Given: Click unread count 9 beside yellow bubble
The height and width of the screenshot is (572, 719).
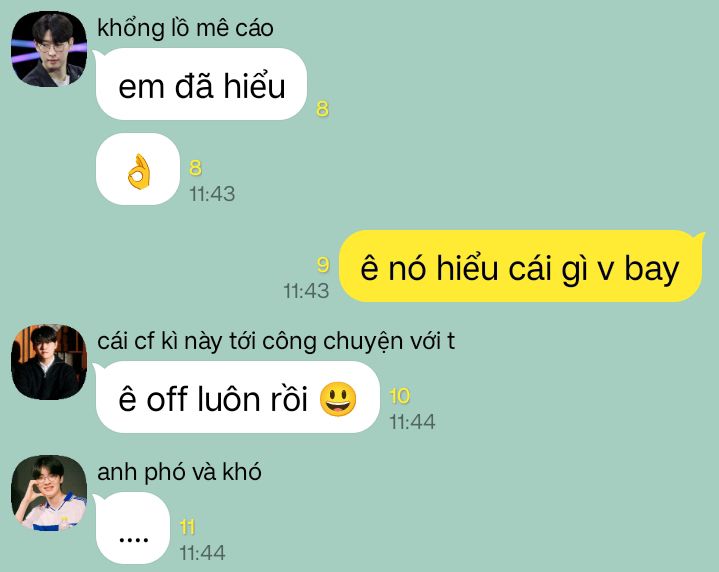Looking at the screenshot, I should pos(323,265).
